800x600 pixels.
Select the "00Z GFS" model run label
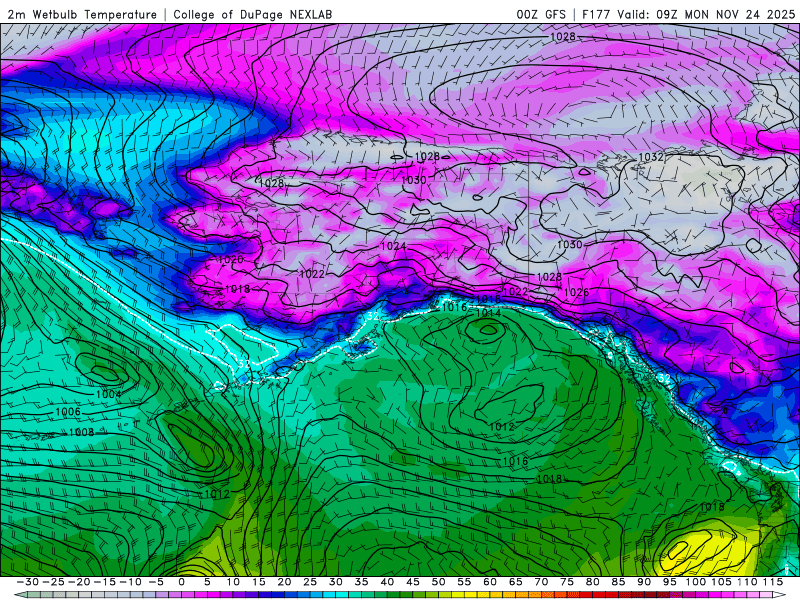(541, 15)
